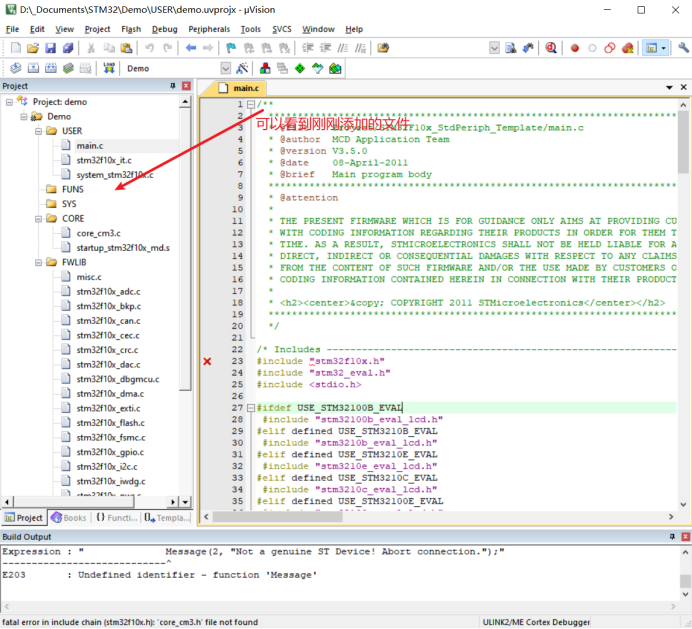Open the File menu

[12, 29]
